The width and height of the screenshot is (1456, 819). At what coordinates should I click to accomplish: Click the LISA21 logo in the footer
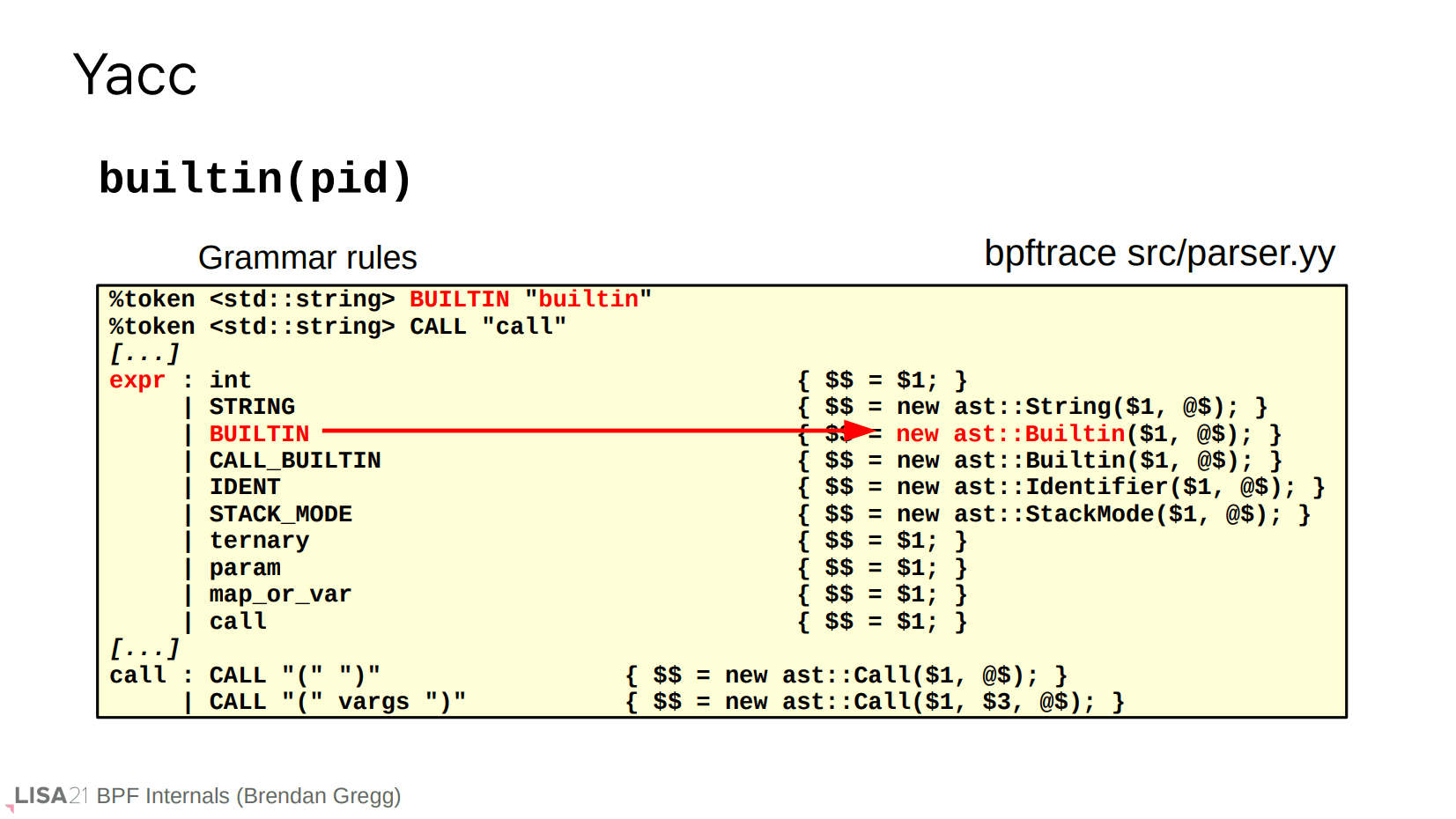[x=51, y=796]
